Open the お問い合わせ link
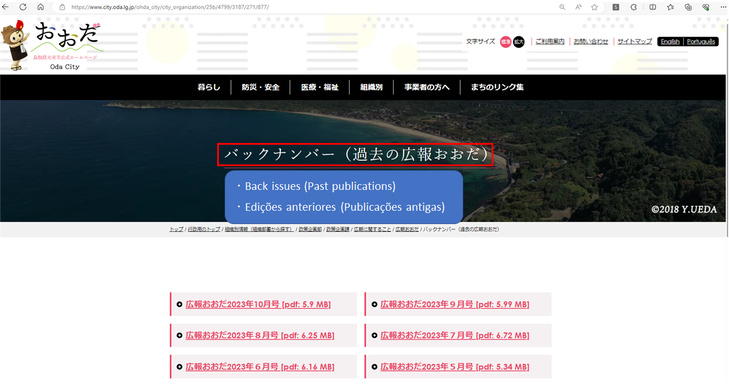The height and width of the screenshot is (385, 729). point(590,41)
